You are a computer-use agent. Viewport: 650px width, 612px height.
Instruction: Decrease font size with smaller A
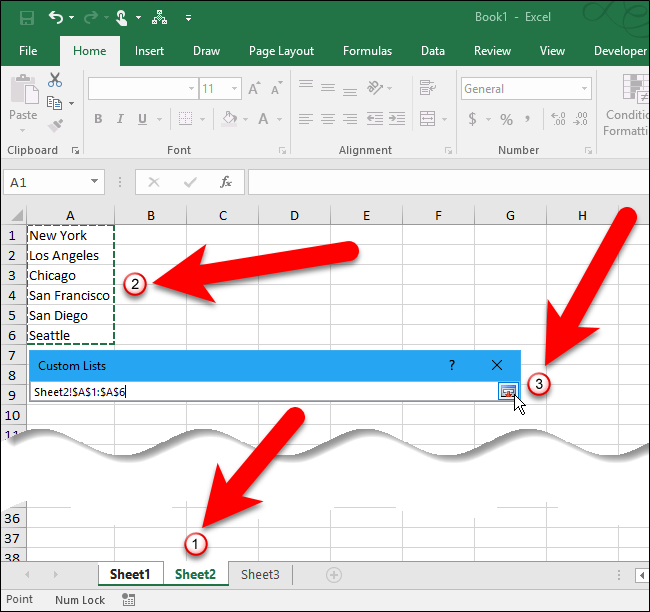click(276, 88)
